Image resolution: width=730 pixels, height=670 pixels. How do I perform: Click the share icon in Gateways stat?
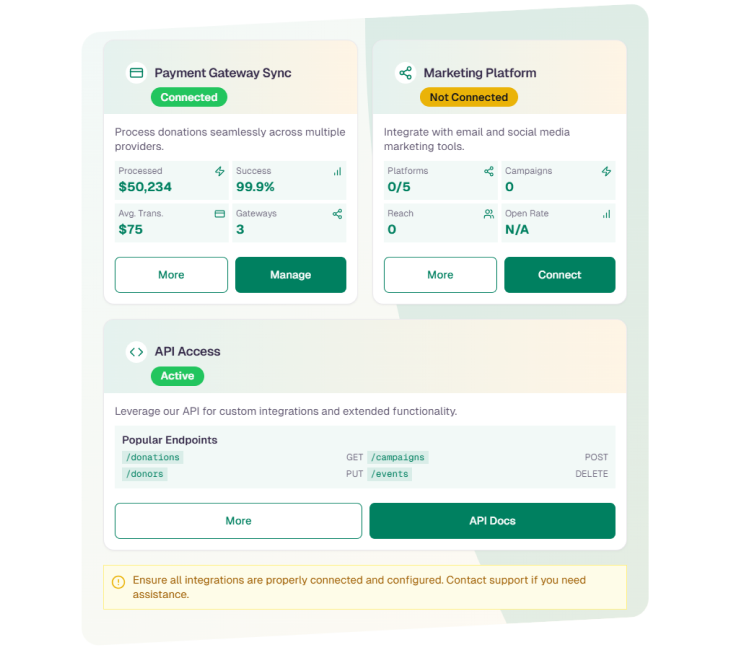coord(337,214)
